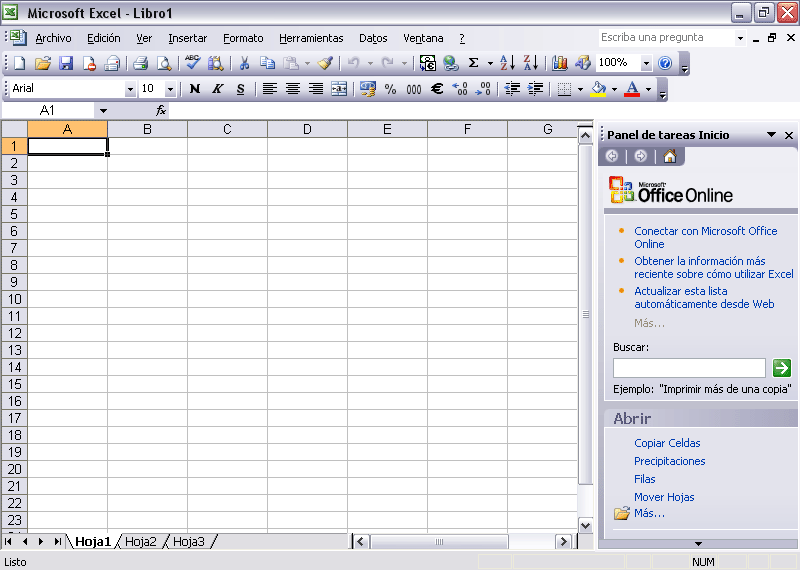Open the Chart Wizard icon
800x570 pixels.
pyautogui.click(x=560, y=63)
